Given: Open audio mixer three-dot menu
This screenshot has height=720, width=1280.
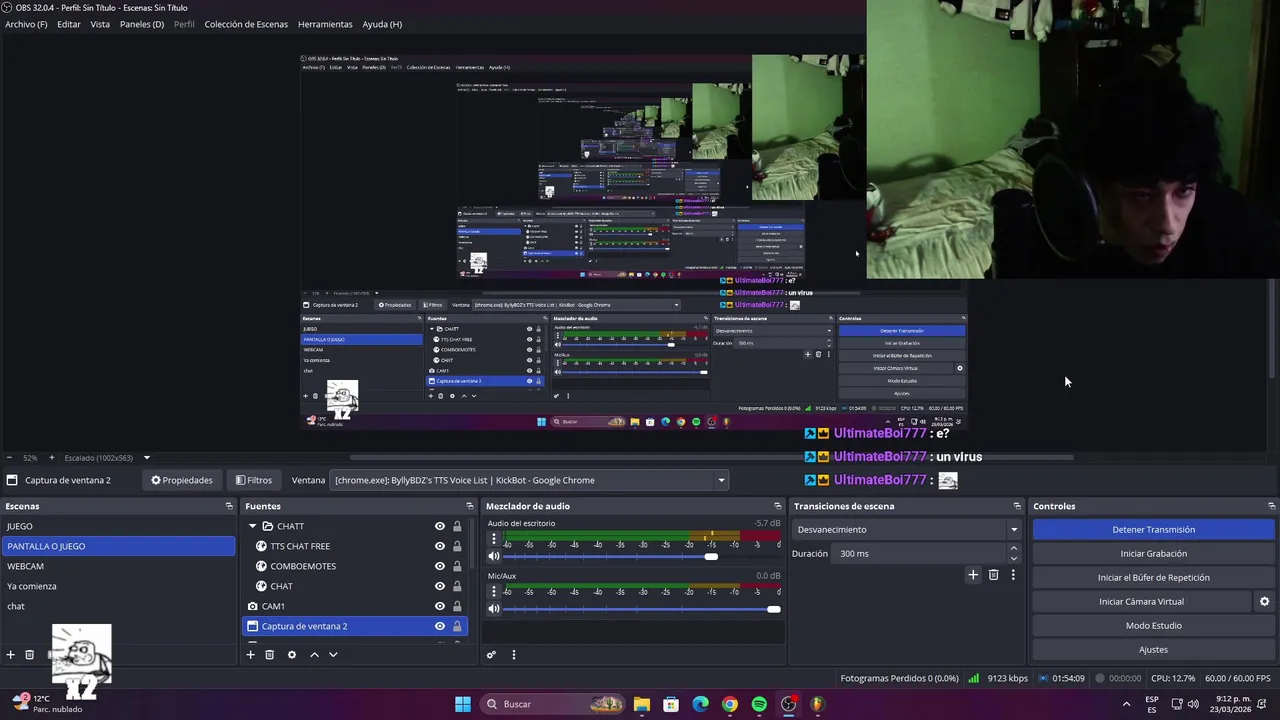Looking at the screenshot, I should coord(514,655).
